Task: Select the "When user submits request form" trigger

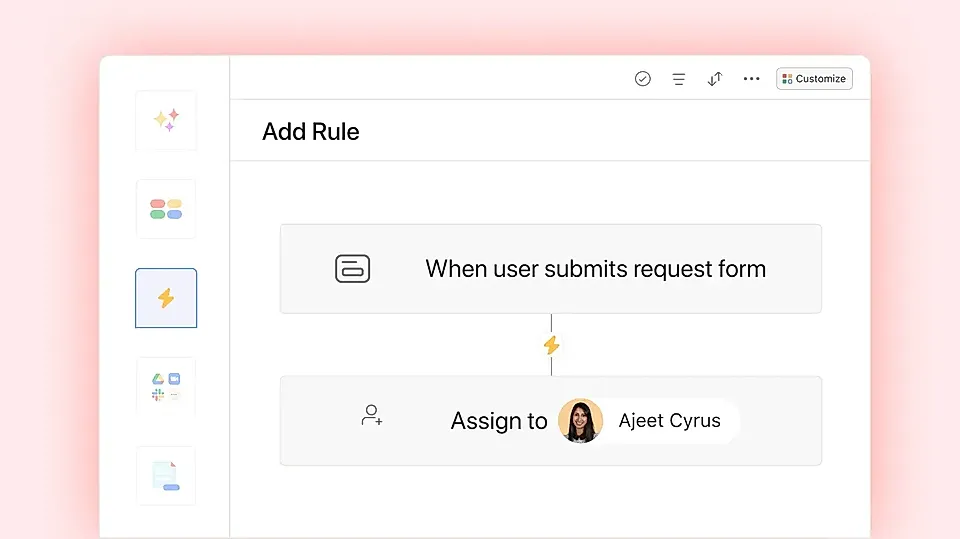Action: click(550, 269)
